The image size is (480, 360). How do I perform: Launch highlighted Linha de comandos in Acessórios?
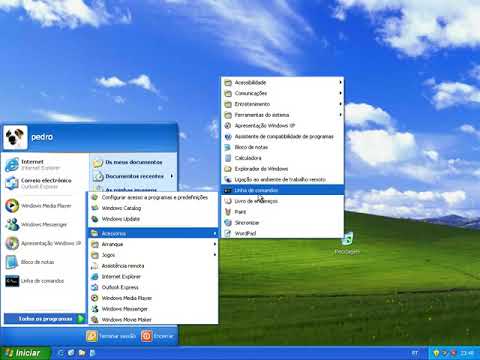pyautogui.click(x=283, y=190)
